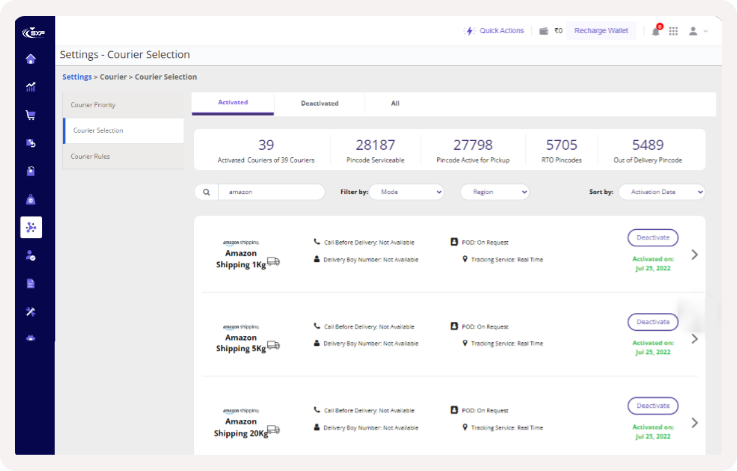Click the 28187 Pincode Serviceable stat
The image size is (737, 471).
pyautogui.click(x=375, y=150)
